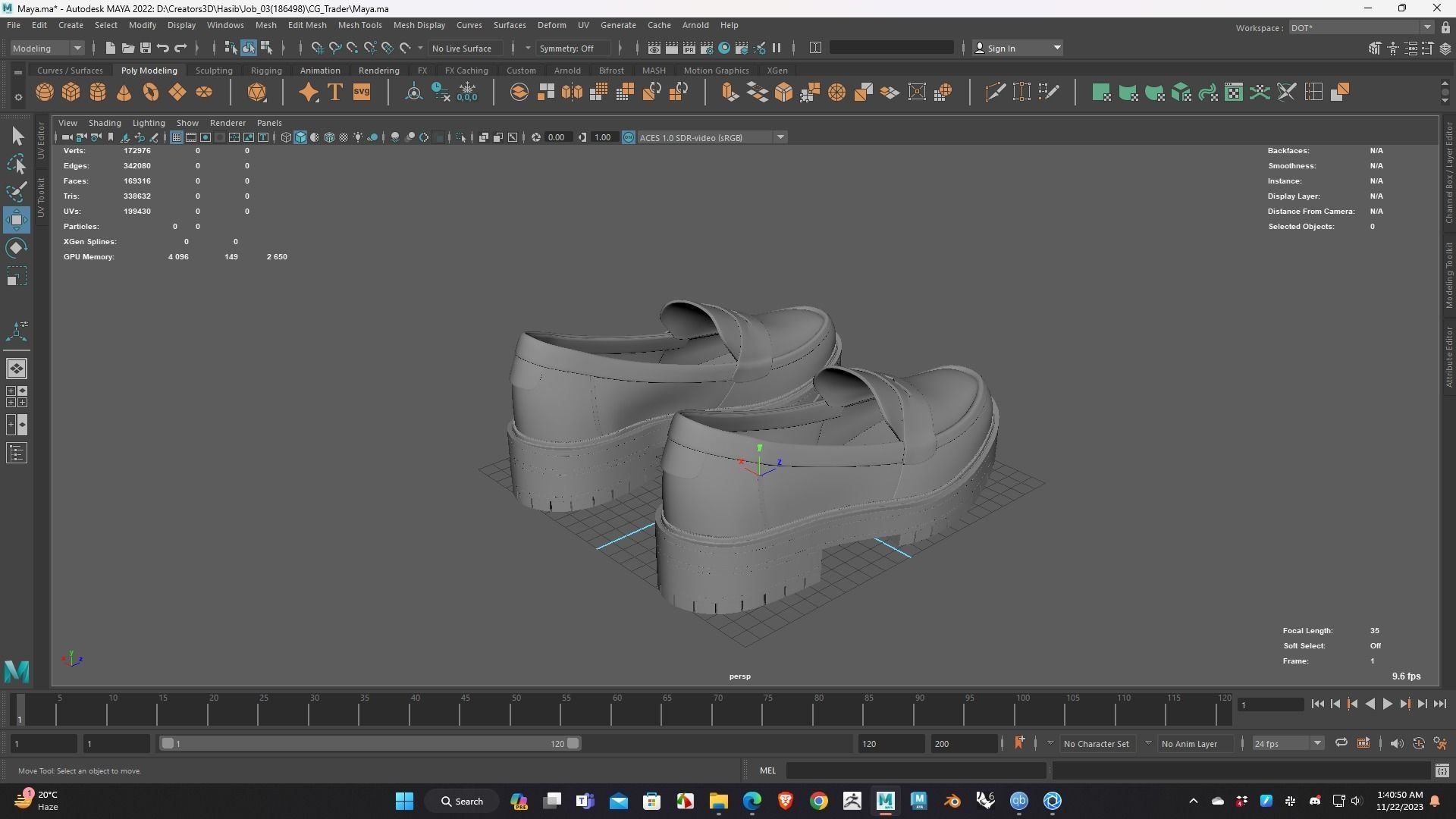Image resolution: width=1456 pixels, height=819 pixels.
Task: Toggle Snap to points in status line
Action: (353, 48)
